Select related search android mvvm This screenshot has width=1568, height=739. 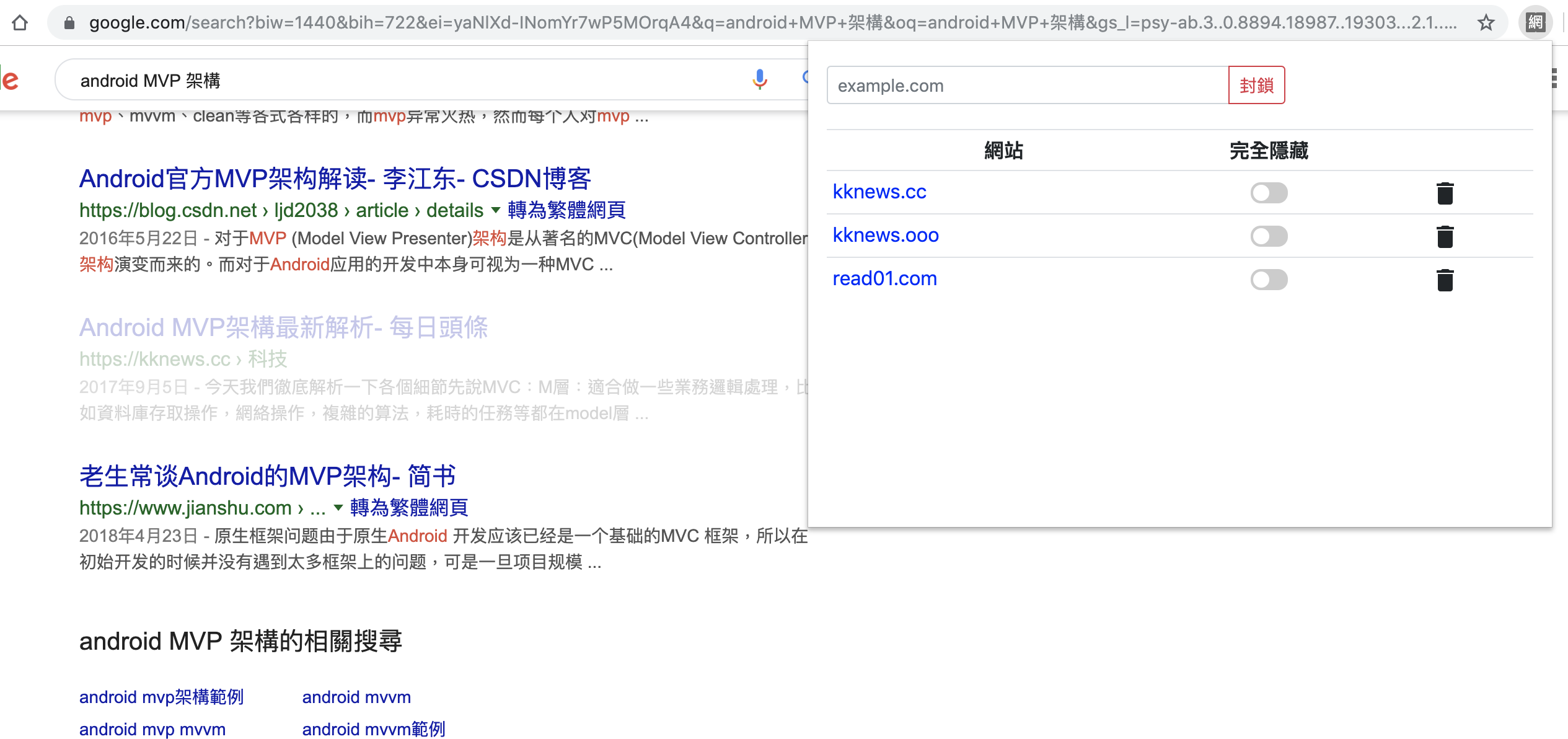[356, 697]
